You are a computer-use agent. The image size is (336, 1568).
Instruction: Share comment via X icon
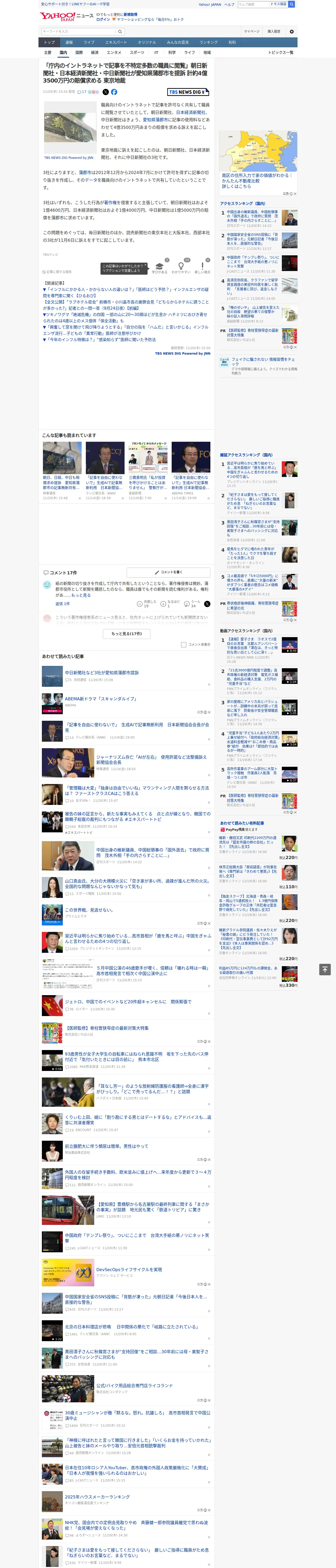point(207,604)
